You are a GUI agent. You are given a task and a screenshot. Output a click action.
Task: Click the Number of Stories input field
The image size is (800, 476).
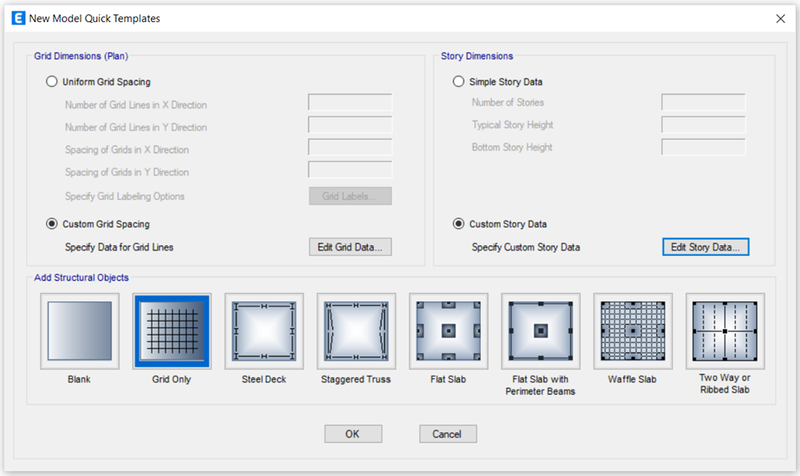point(703,103)
